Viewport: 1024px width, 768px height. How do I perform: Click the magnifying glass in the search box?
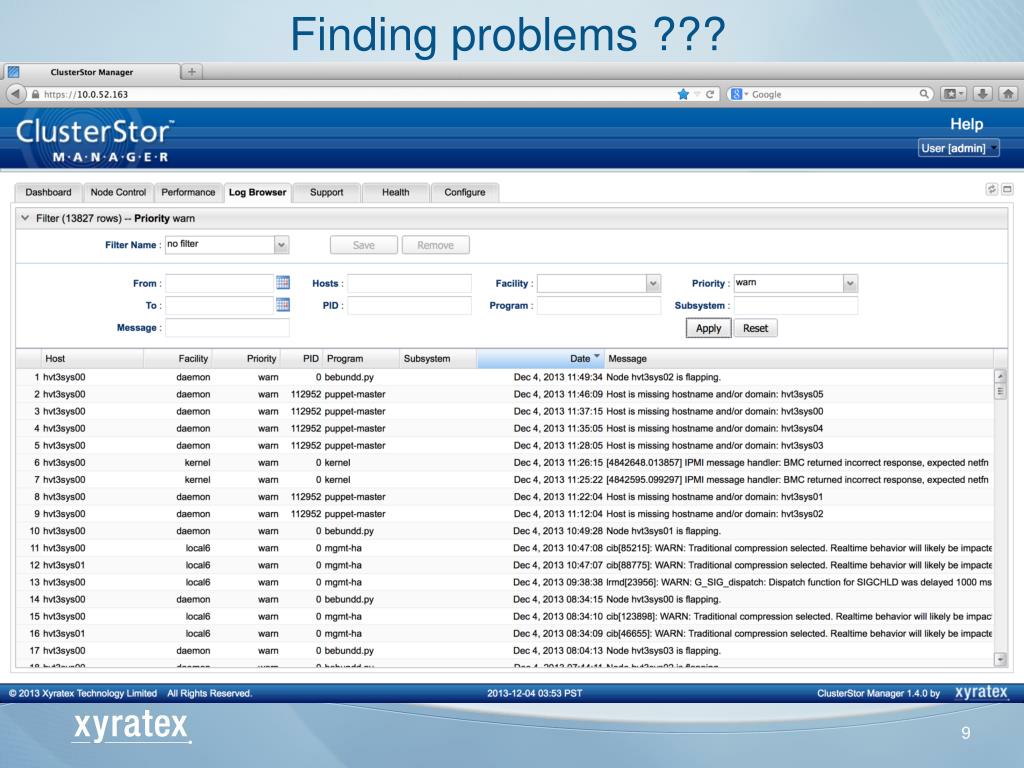924,94
